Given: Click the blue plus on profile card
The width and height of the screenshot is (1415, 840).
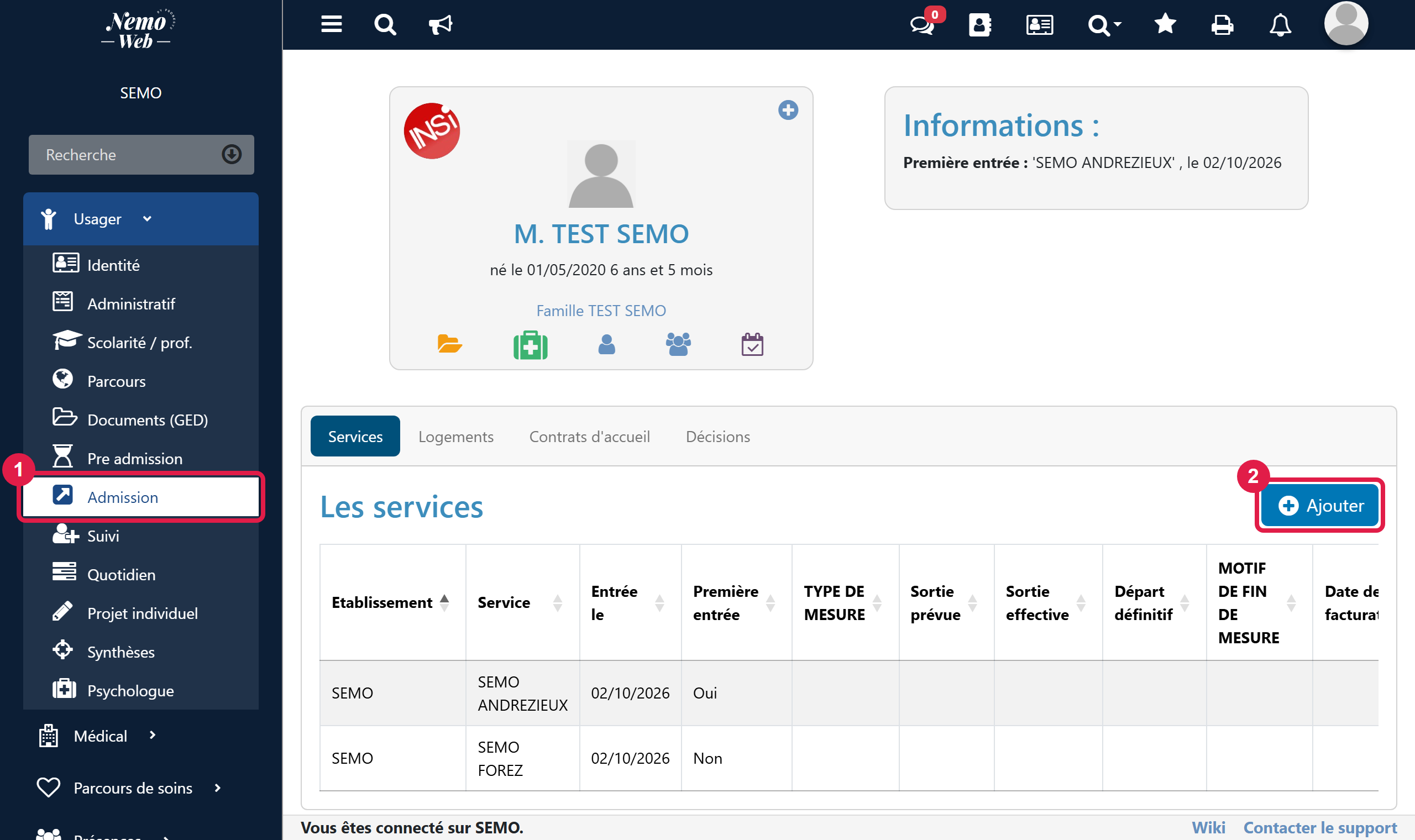Looking at the screenshot, I should pos(788,110).
